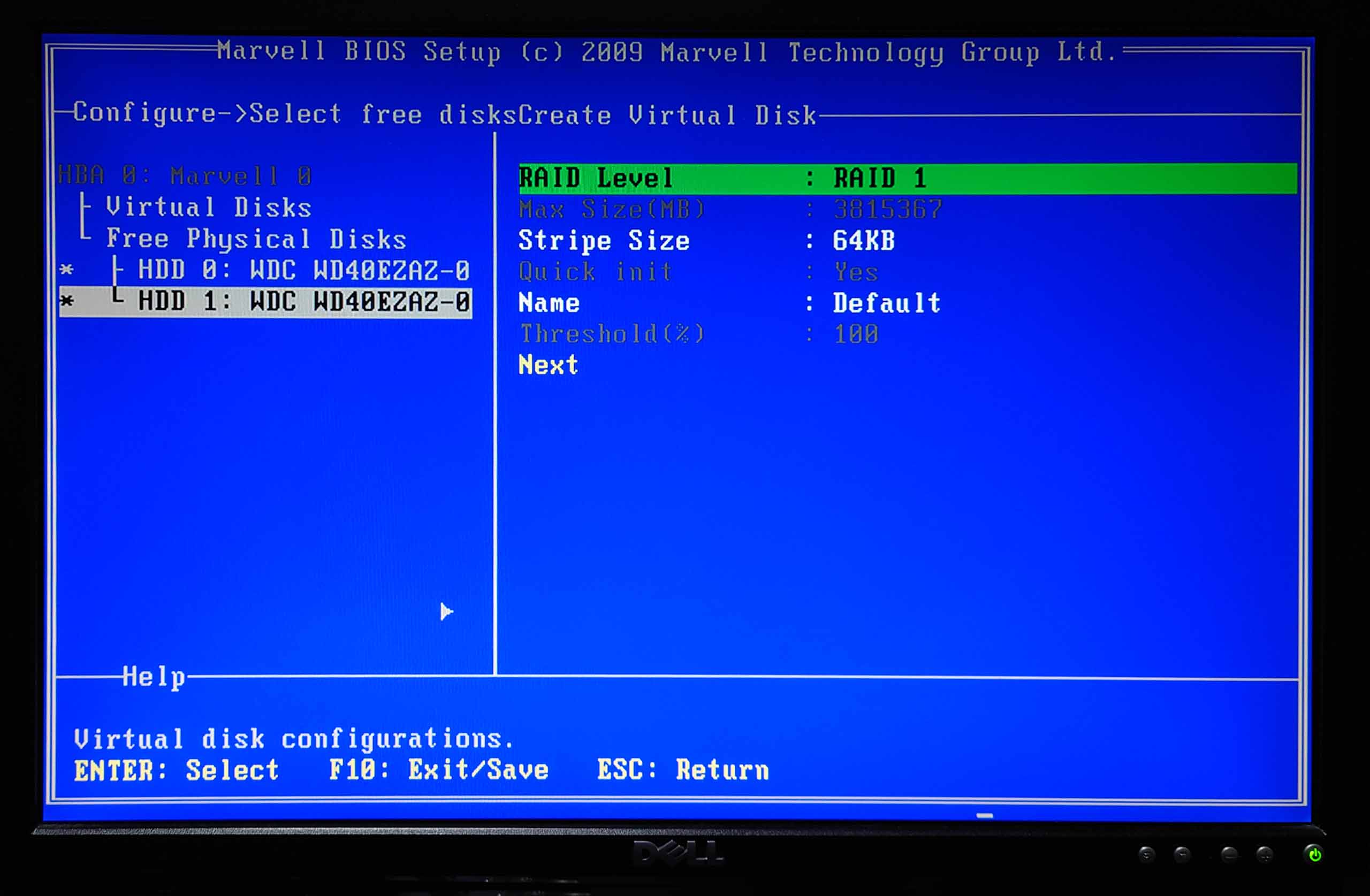The image size is (1370, 896).
Task: Select the Default name value
Action: (x=886, y=302)
